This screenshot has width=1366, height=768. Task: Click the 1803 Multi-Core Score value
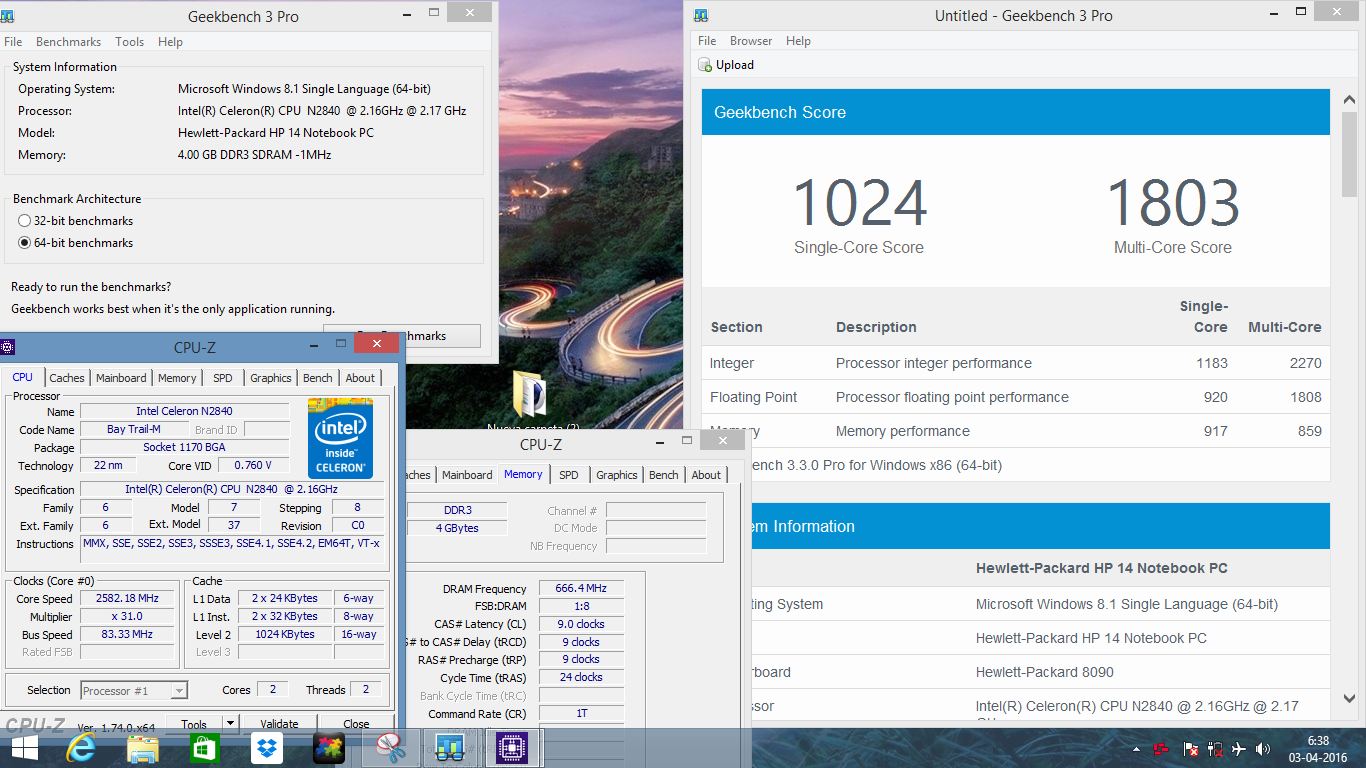pyautogui.click(x=1173, y=202)
